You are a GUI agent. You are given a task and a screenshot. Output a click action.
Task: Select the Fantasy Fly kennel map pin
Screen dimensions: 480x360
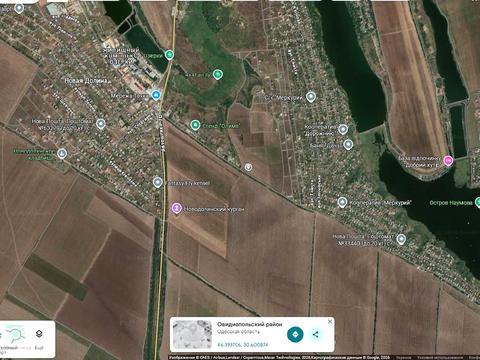point(158,182)
